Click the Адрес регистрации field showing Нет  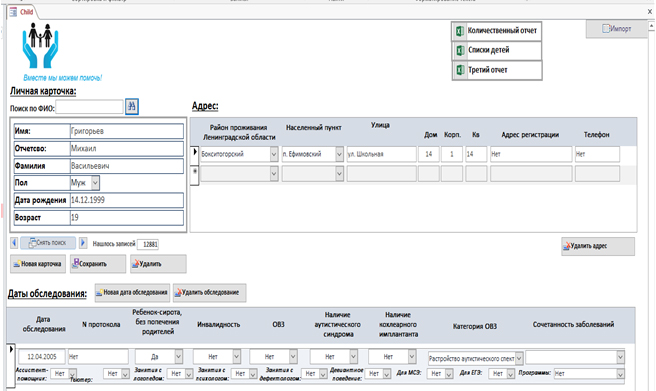531,154
